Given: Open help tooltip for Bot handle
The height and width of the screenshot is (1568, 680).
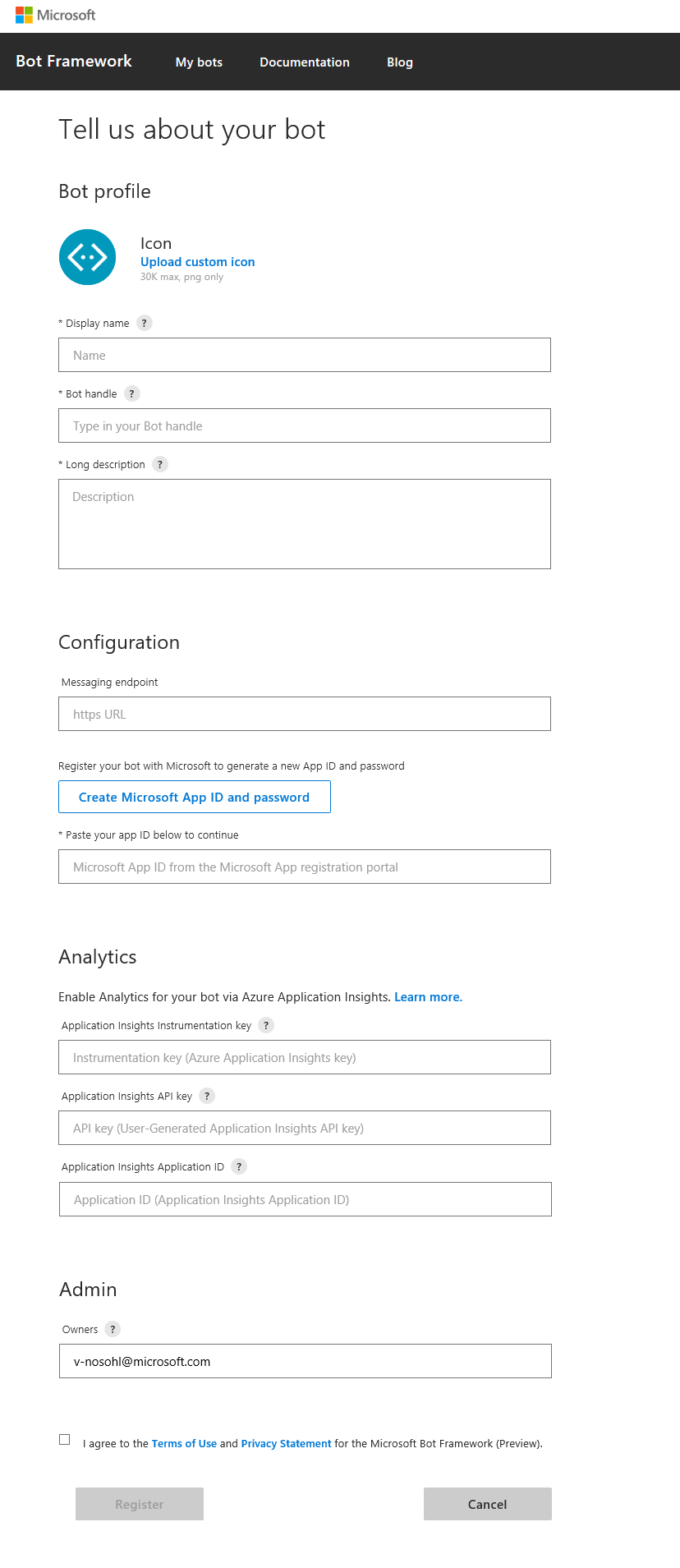Looking at the screenshot, I should [132, 393].
